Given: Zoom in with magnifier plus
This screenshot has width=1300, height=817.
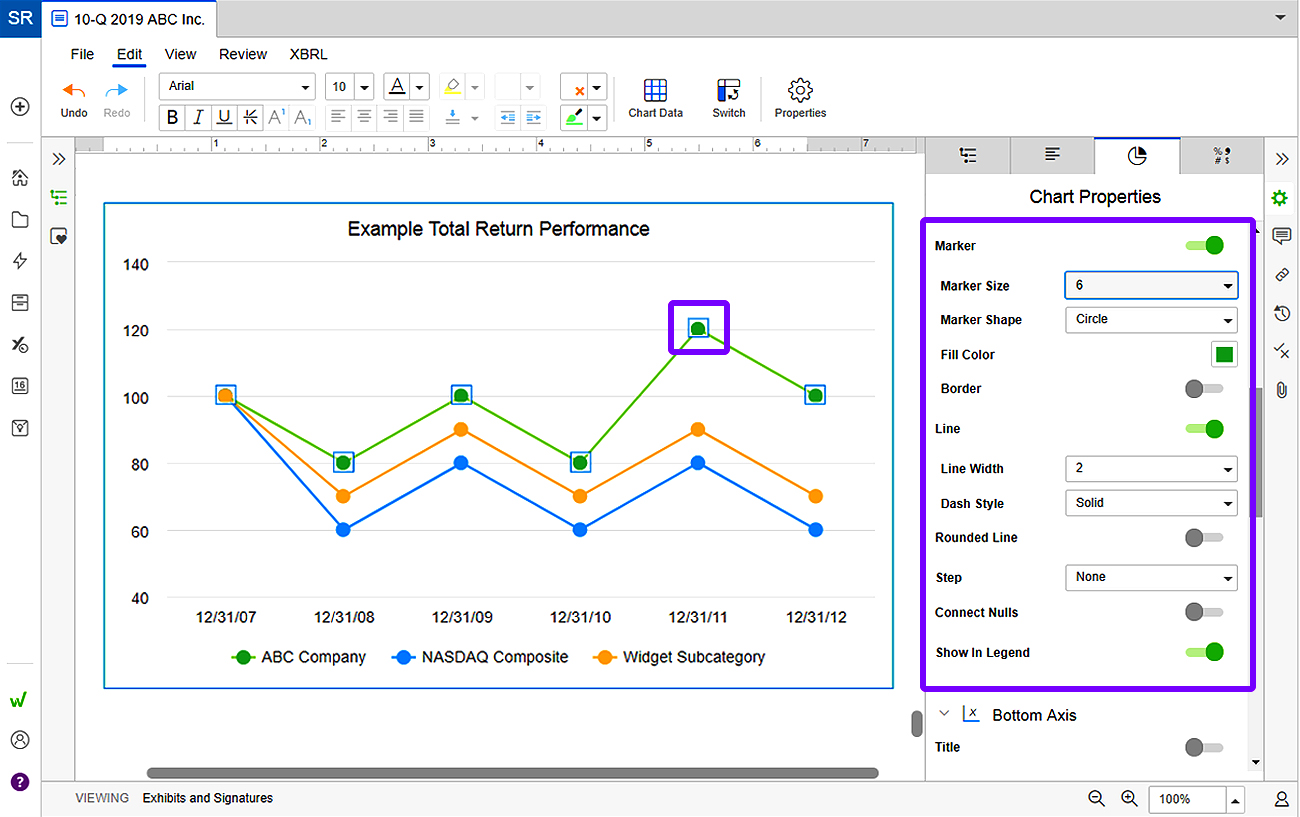Looking at the screenshot, I should pos(1130,798).
